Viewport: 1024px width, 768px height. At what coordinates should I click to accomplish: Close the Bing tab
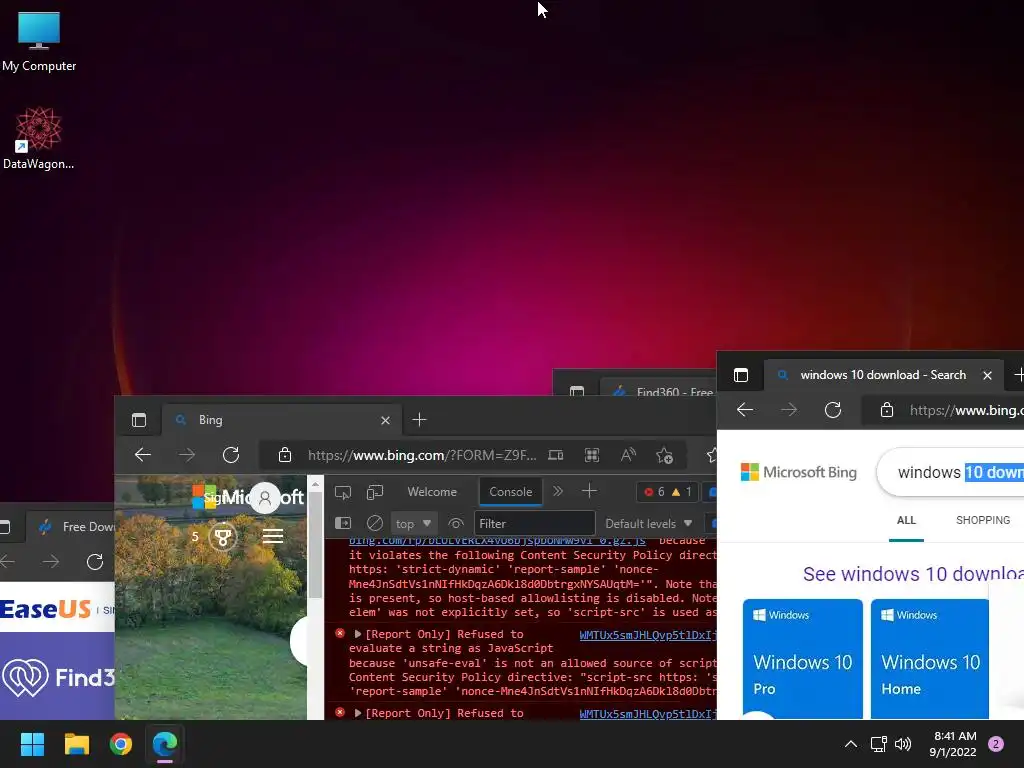point(385,421)
